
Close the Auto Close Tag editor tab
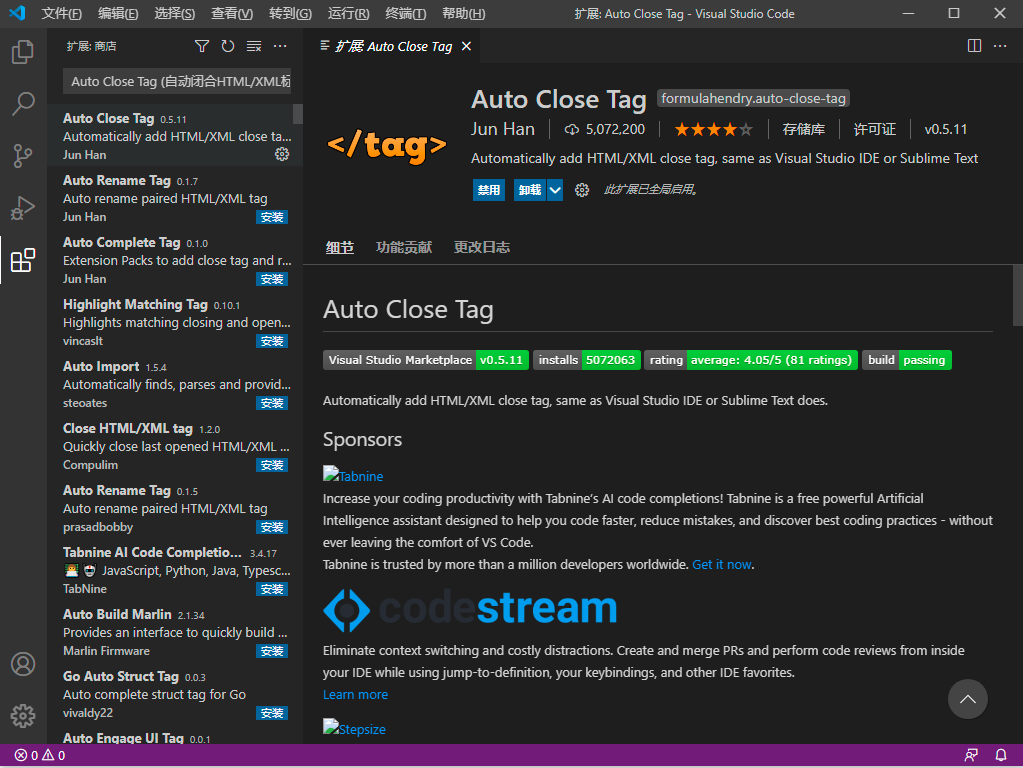click(x=466, y=46)
